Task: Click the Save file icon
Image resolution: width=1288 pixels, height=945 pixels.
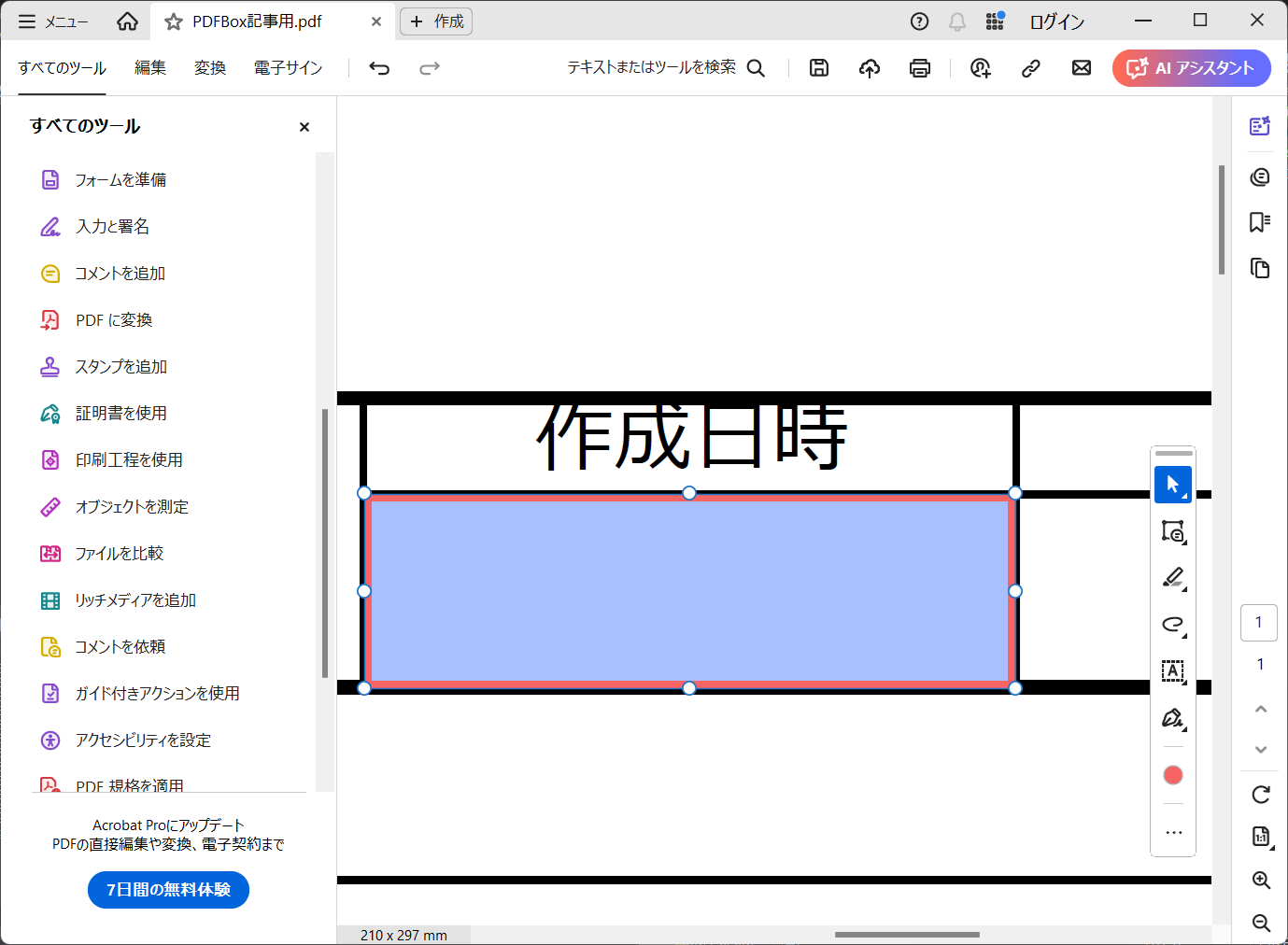Action: pyautogui.click(x=819, y=67)
